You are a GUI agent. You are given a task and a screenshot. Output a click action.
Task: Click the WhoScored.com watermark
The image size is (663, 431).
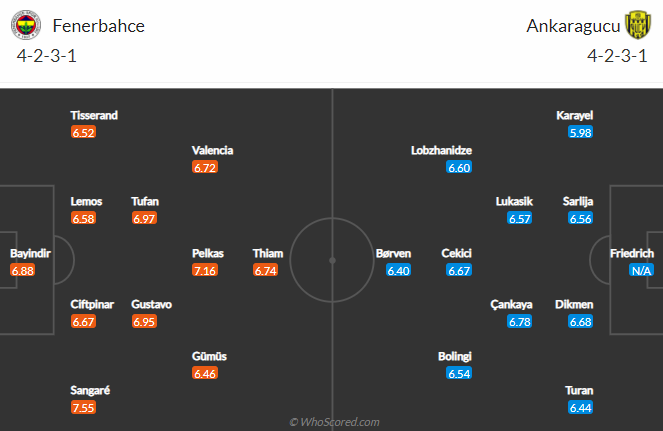pos(334,422)
